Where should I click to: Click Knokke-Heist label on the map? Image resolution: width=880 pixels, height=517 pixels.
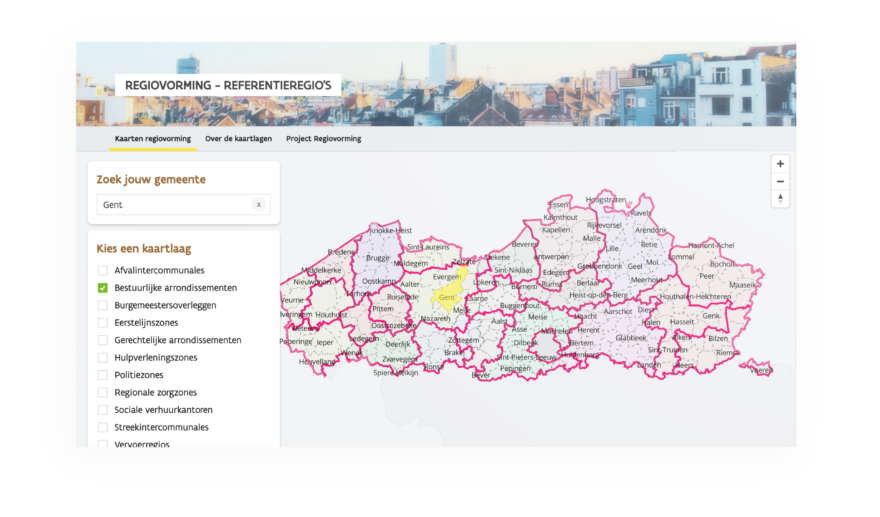(391, 231)
